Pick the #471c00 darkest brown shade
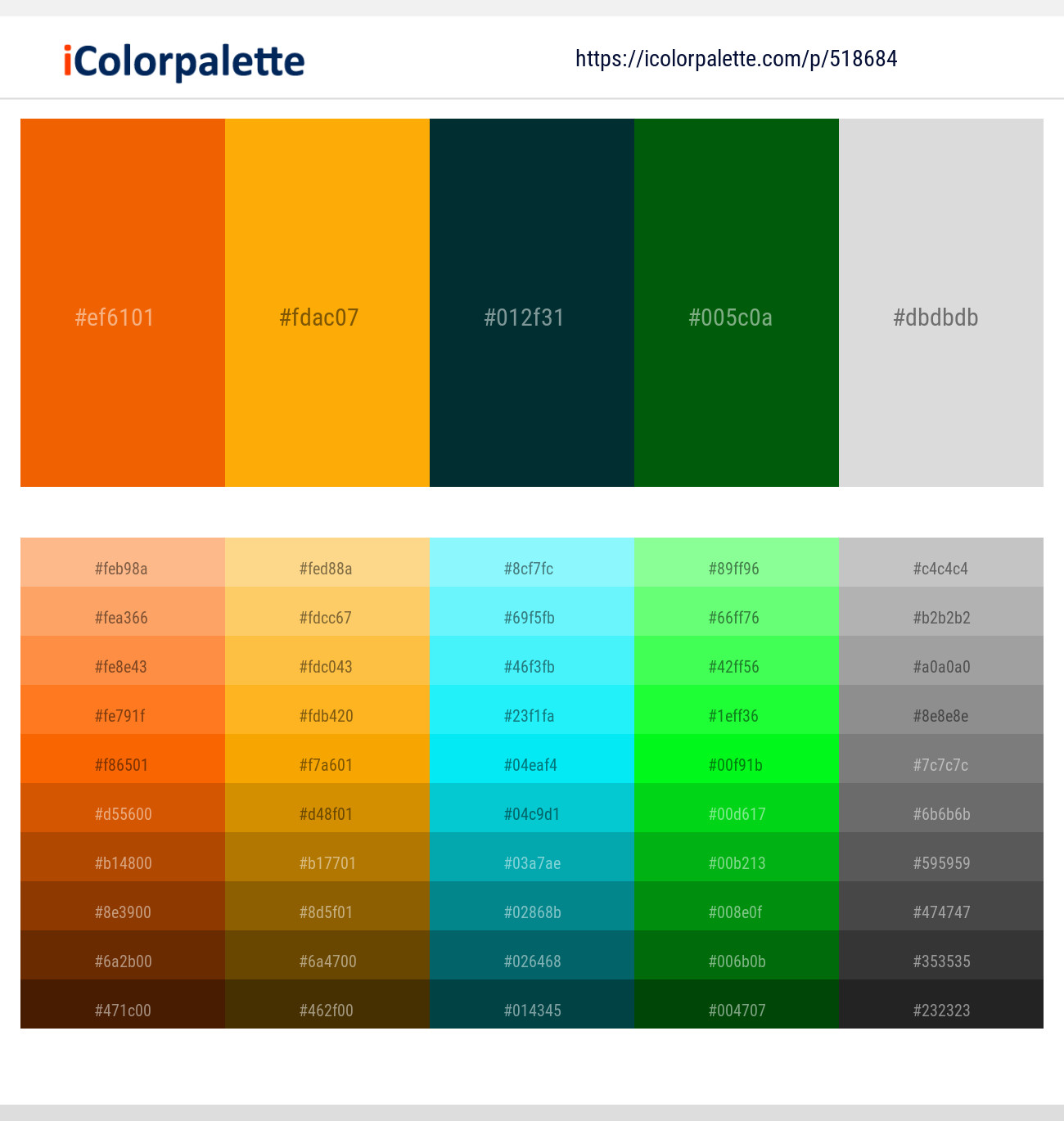This screenshot has height=1121, width=1064. click(x=123, y=1004)
